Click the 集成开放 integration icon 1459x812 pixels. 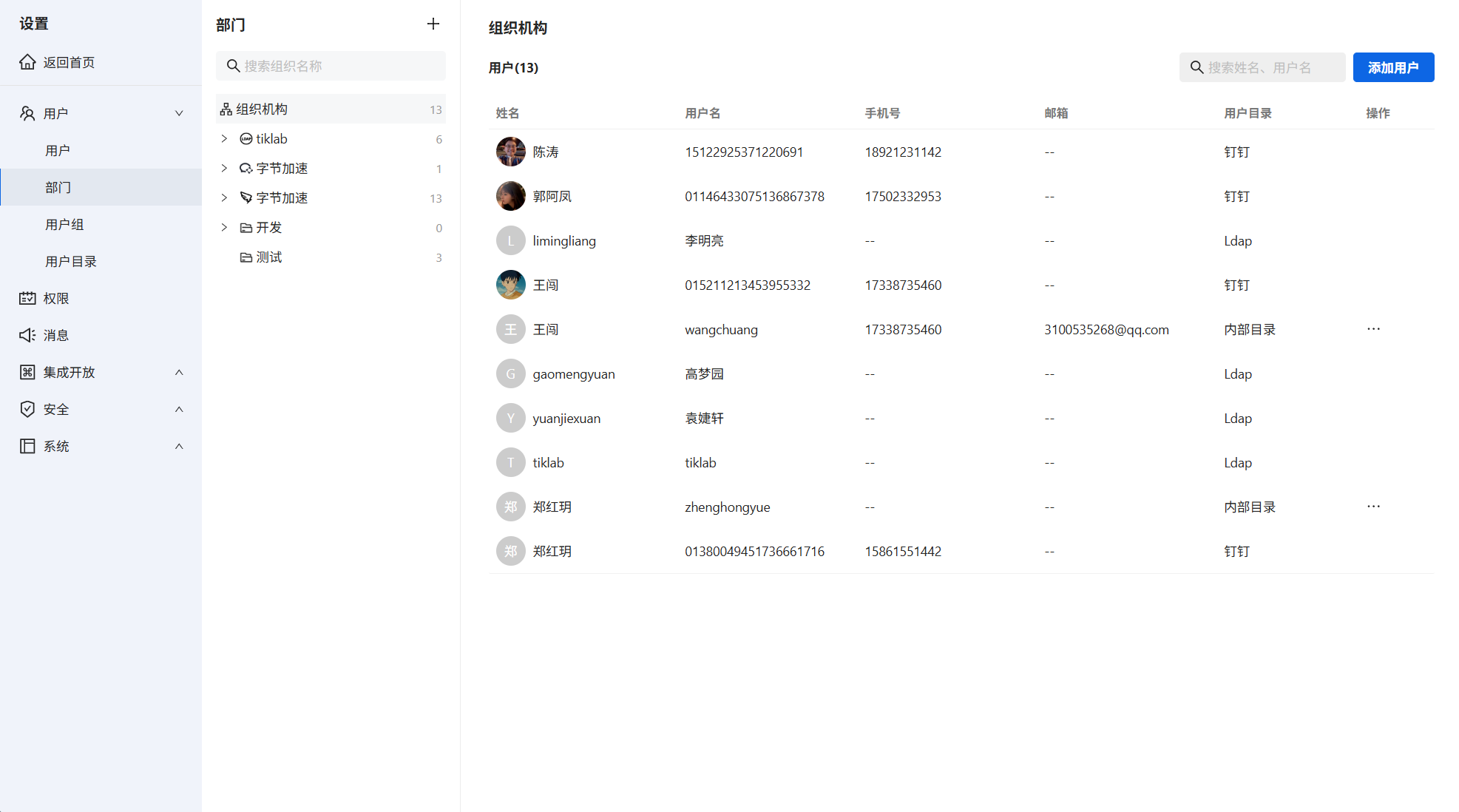tap(27, 372)
